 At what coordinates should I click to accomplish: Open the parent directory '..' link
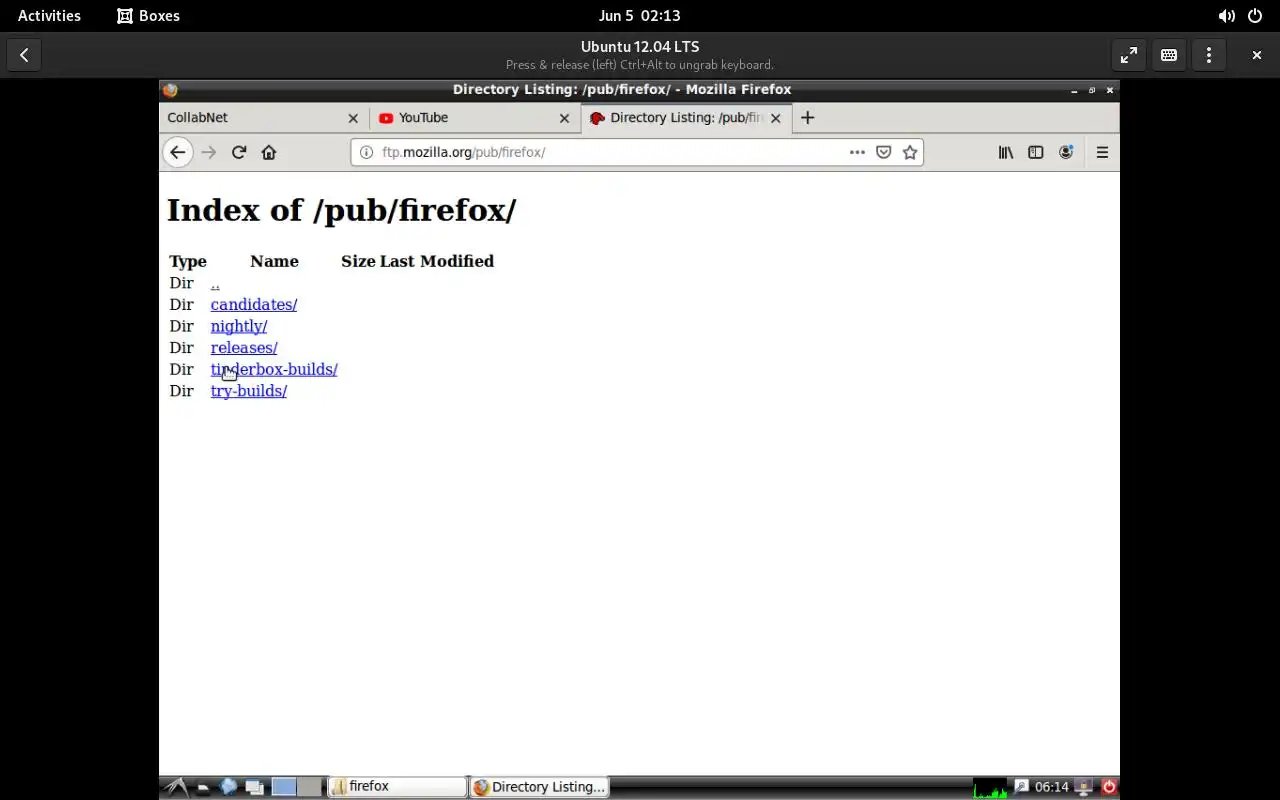pos(215,283)
